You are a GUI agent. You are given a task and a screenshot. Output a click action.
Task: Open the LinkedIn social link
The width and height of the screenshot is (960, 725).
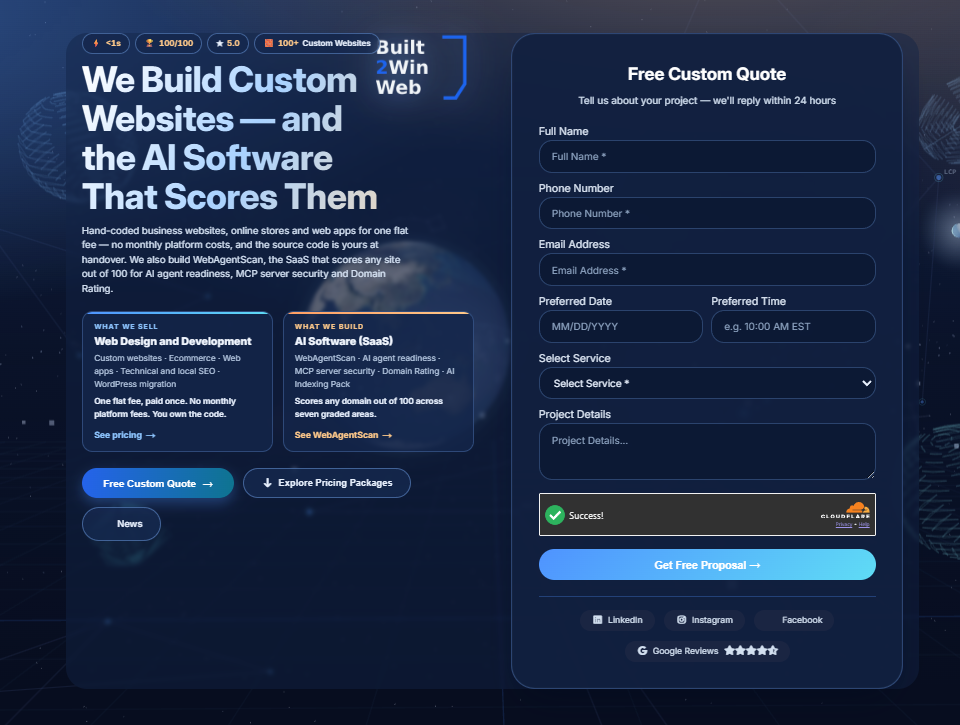coord(617,620)
